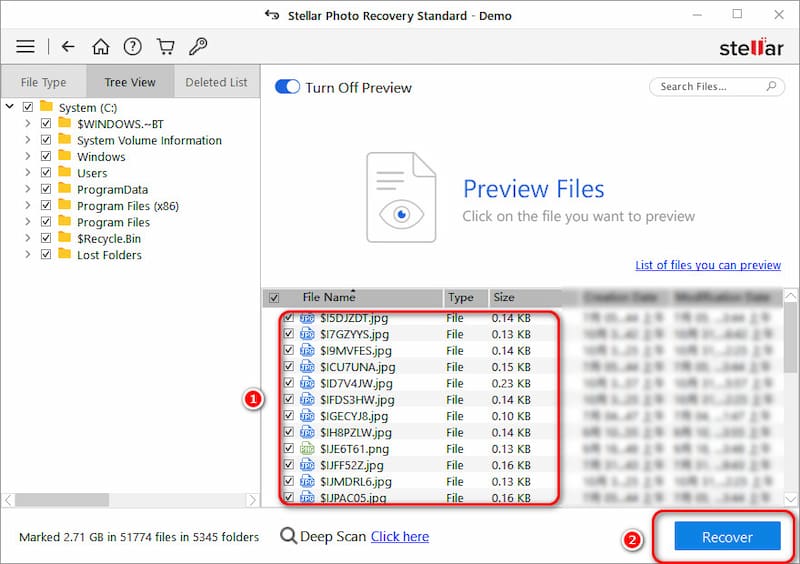Click the folder icon of Lost Folders
The image size is (800, 564).
[x=64, y=253]
